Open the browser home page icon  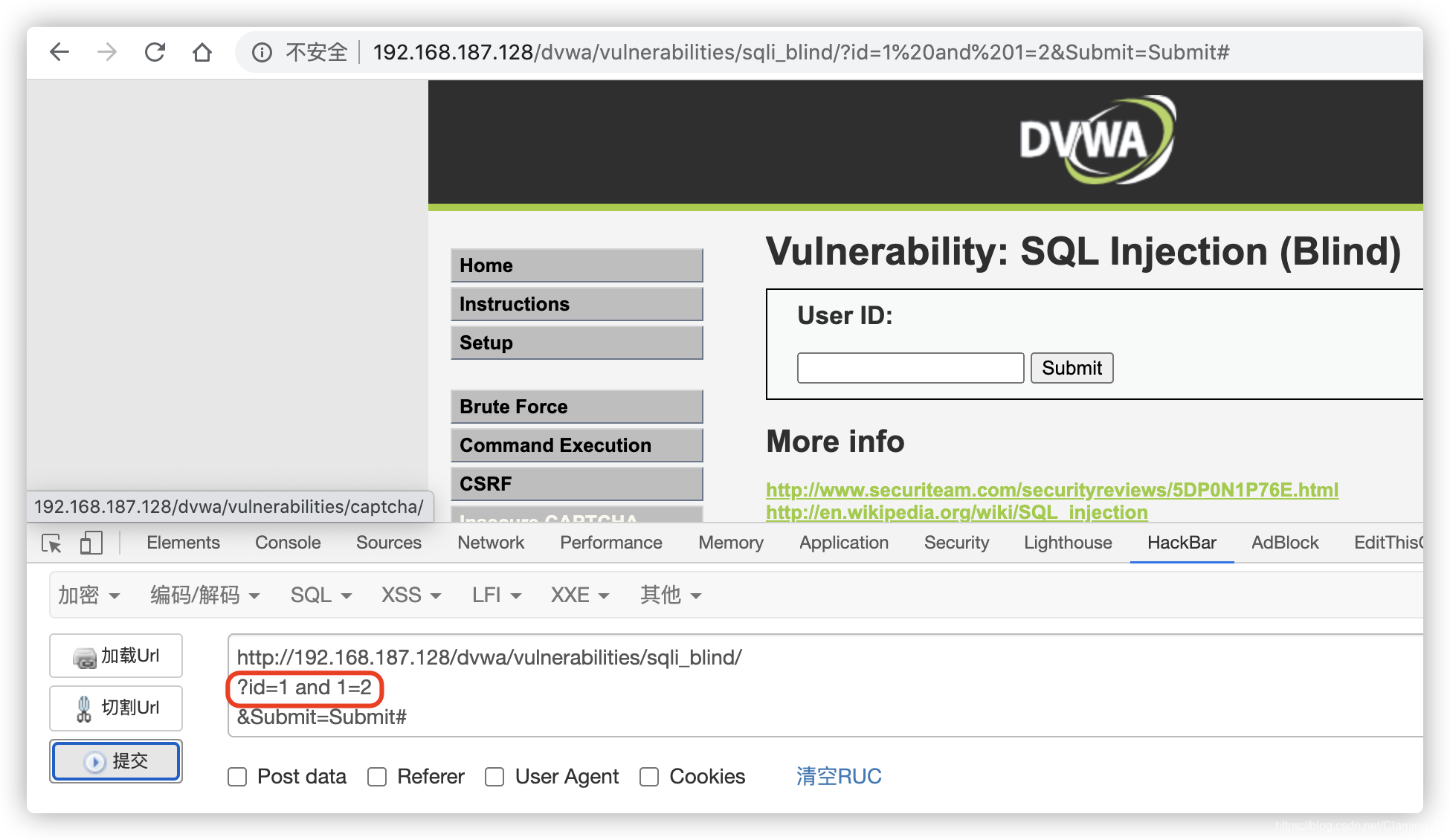pyautogui.click(x=202, y=52)
